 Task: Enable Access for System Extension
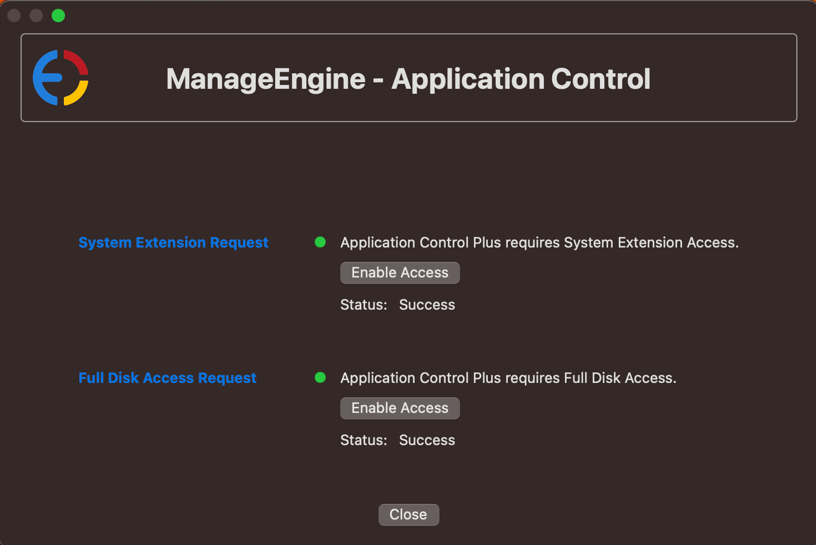point(400,273)
